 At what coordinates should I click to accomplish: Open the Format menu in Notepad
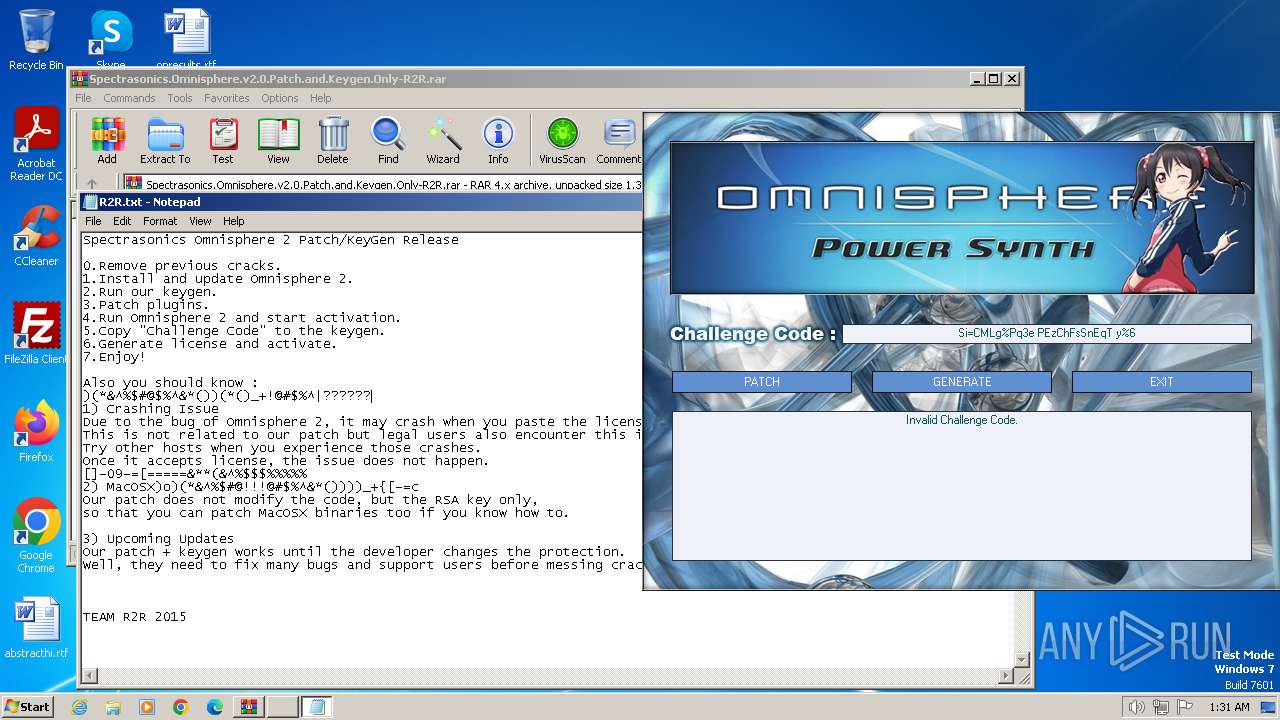pos(160,221)
